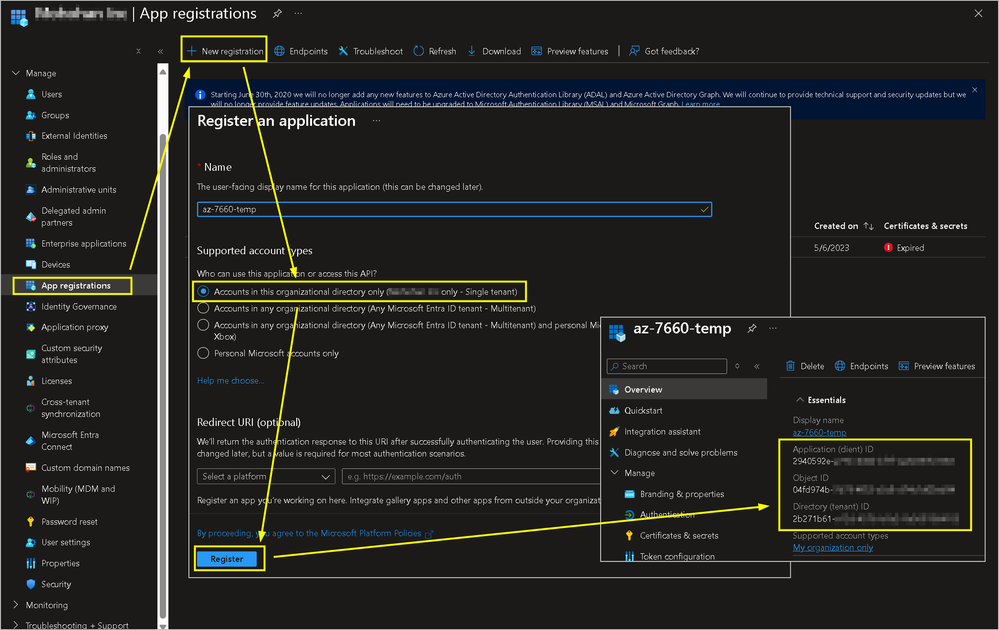The image size is (999, 630).
Task: Click the Custom domain names icon
Action: pyautogui.click(x=31, y=468)
